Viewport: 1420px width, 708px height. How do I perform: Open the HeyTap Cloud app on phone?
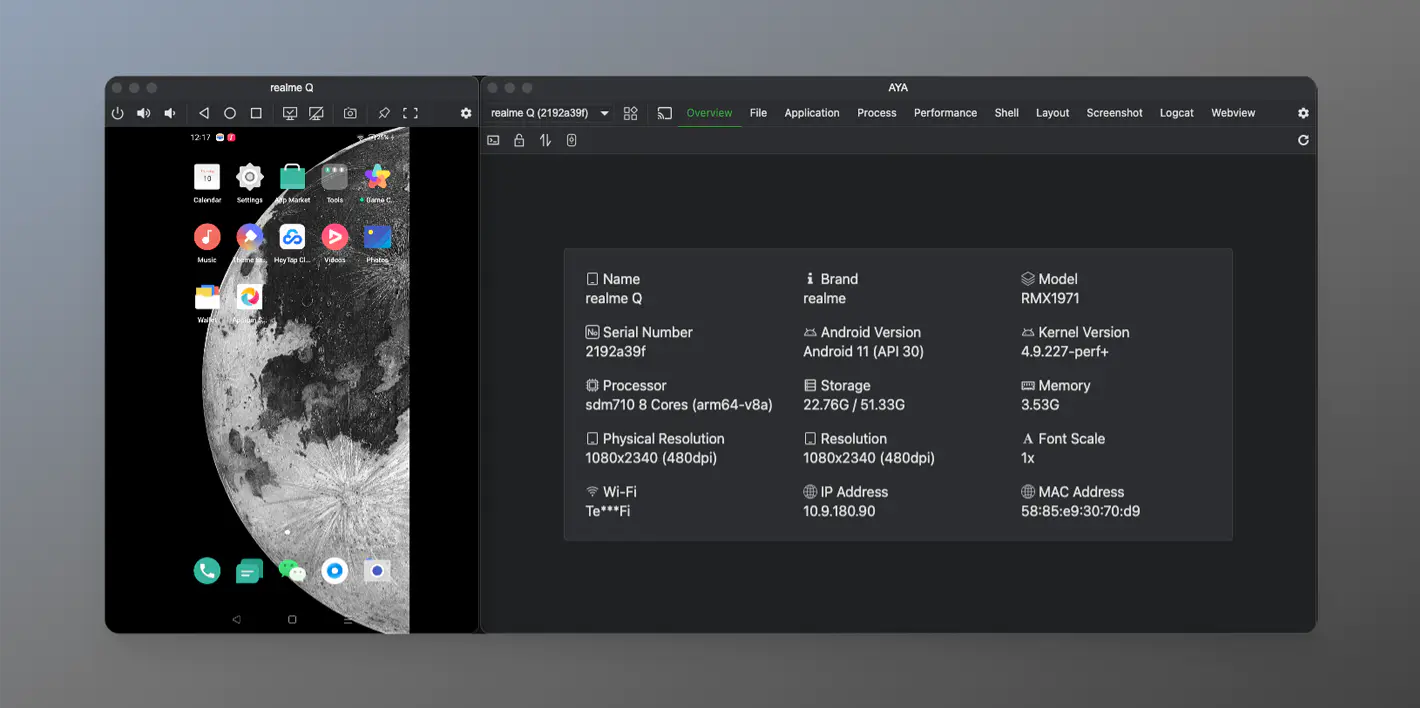pos(292,242)
